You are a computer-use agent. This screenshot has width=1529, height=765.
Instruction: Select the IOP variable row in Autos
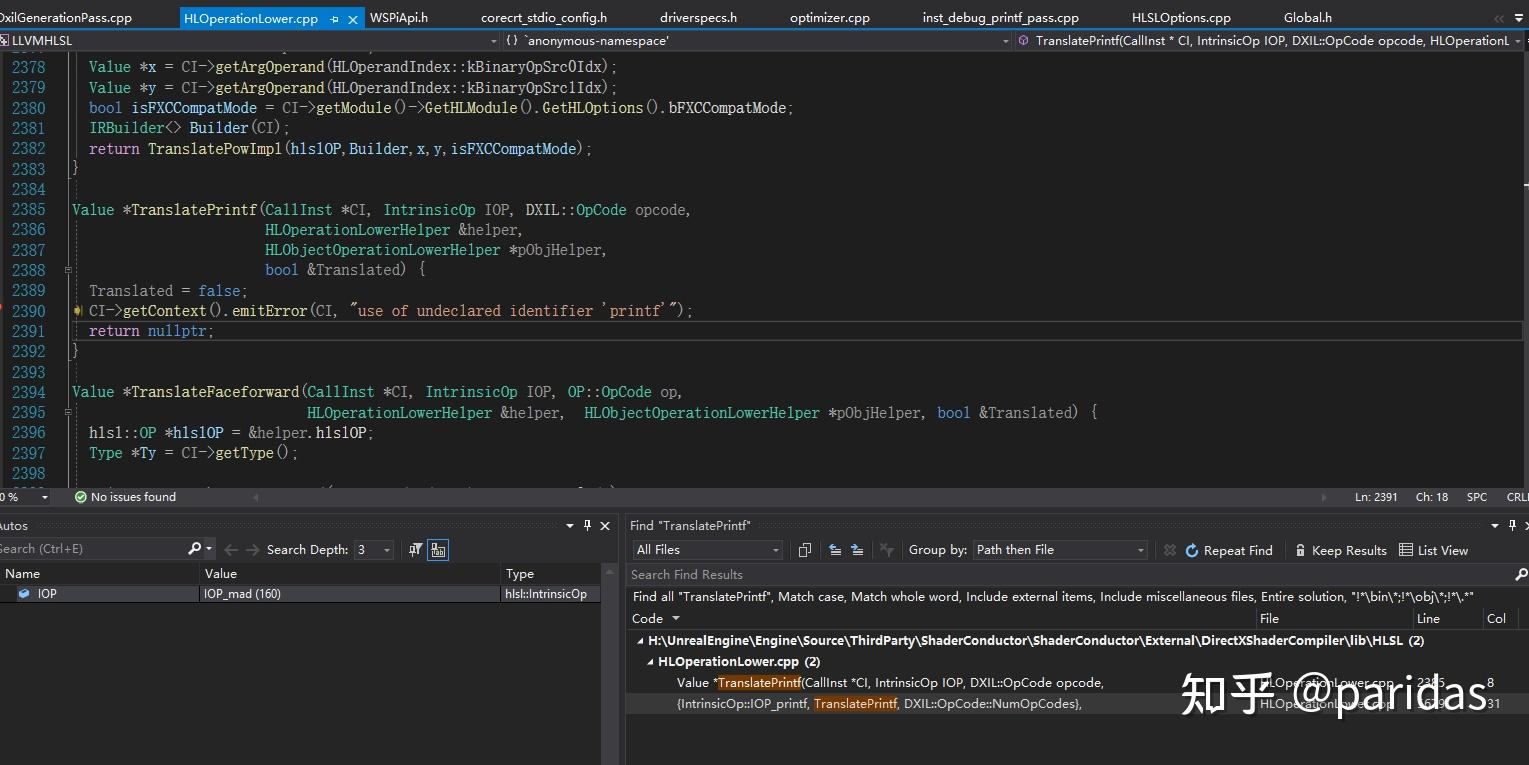click(300, 593)
